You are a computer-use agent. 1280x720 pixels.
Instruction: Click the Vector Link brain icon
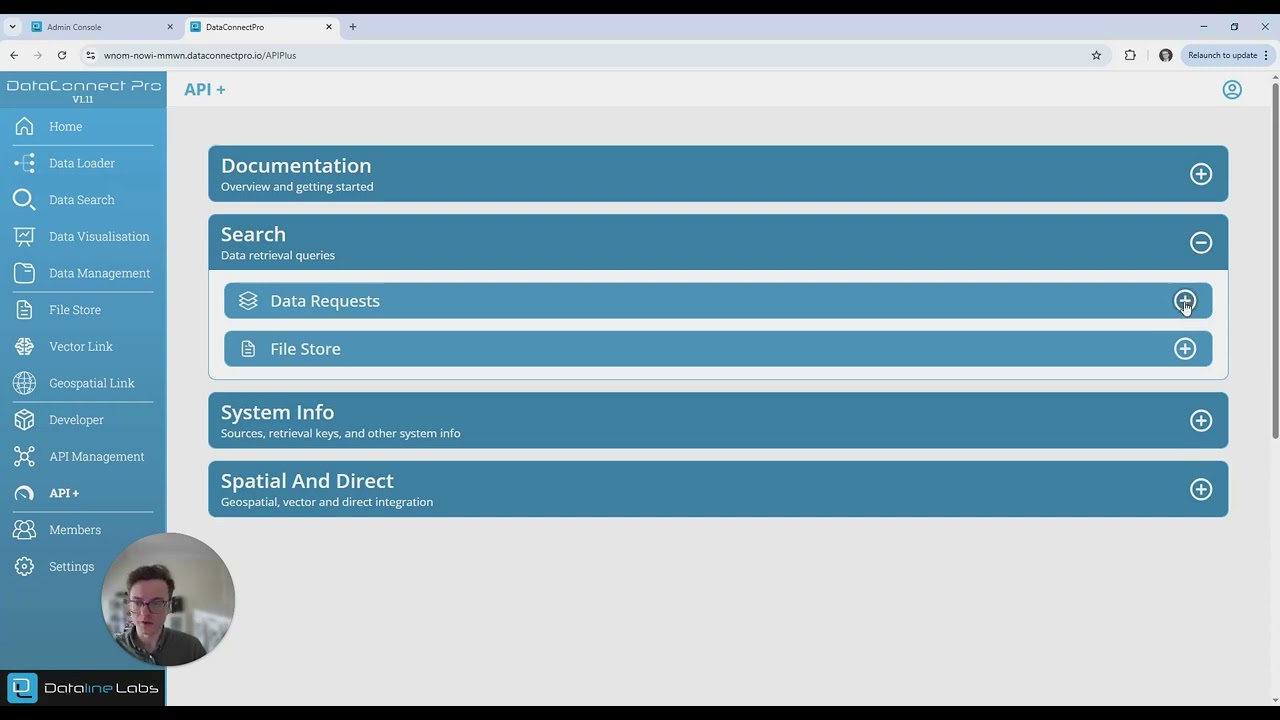(x=24, y=346)
